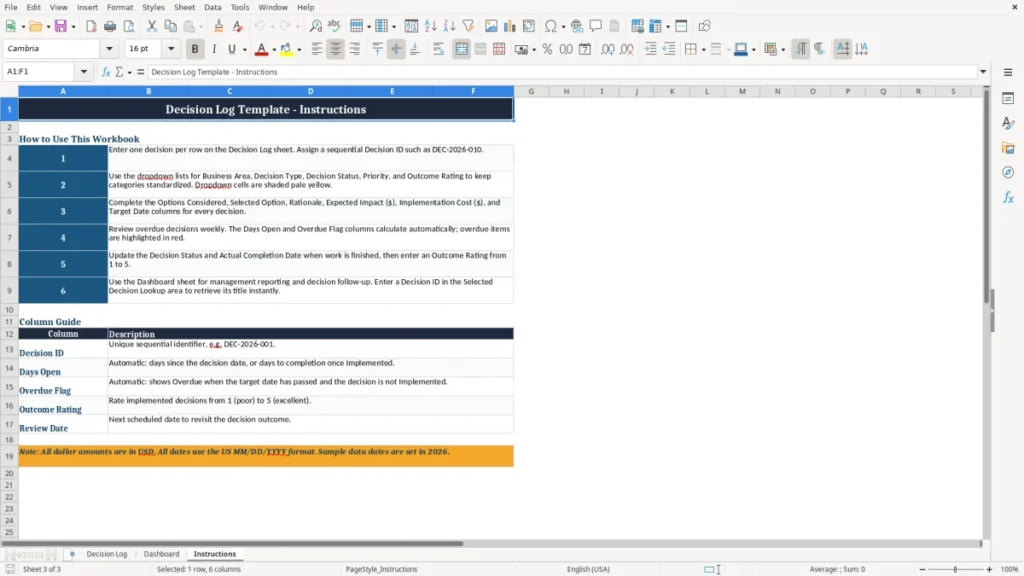The height and width of the screenshot is (576, 1024).
Task: Open the Font Name dropdown
Action: click(x=109, y=48)
